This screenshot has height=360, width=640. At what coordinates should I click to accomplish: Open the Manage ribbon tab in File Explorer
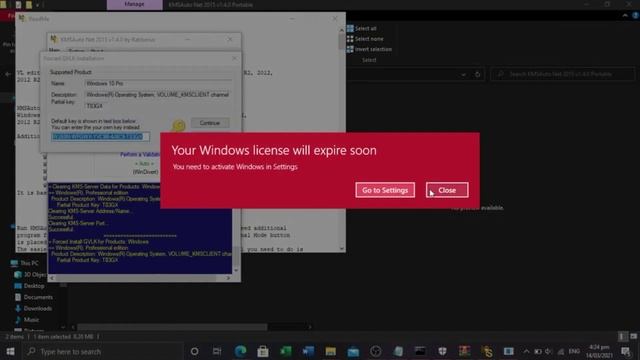coord(134,4)
